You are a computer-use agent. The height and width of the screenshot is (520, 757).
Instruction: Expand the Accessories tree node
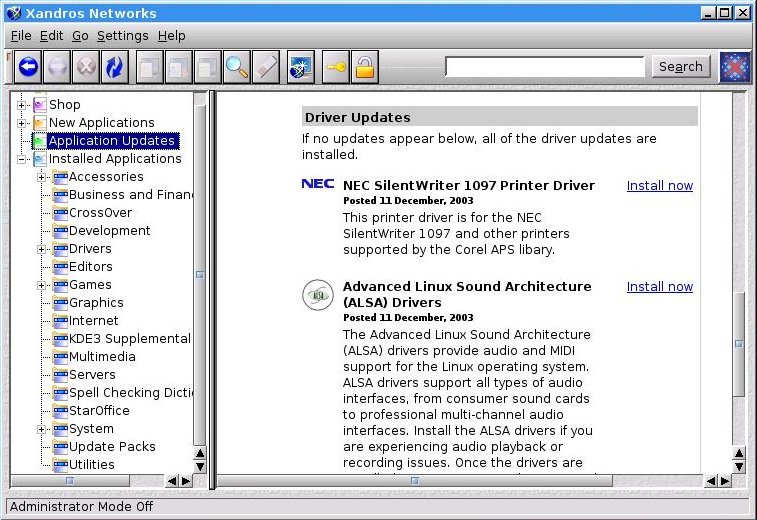coord(43,177)
